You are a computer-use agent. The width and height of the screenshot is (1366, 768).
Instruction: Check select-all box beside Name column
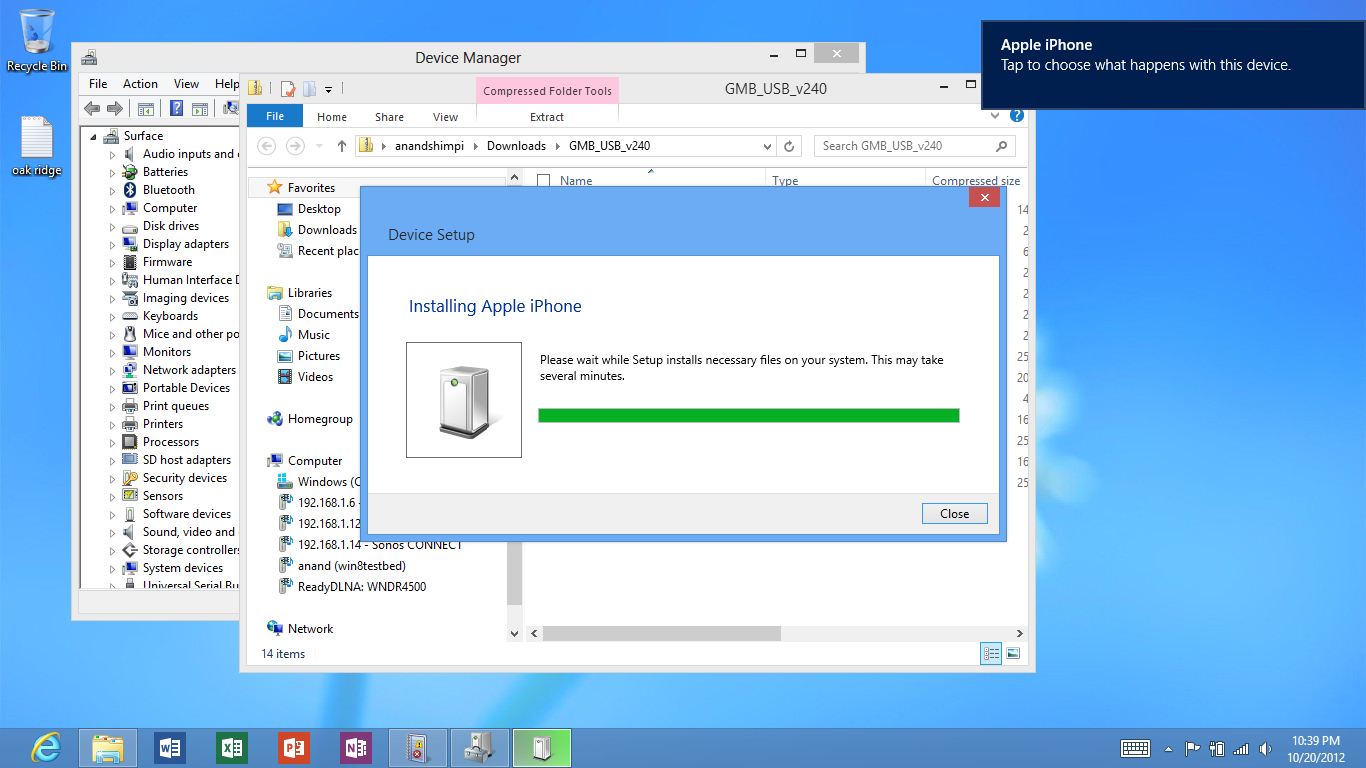tap(544, 181)
